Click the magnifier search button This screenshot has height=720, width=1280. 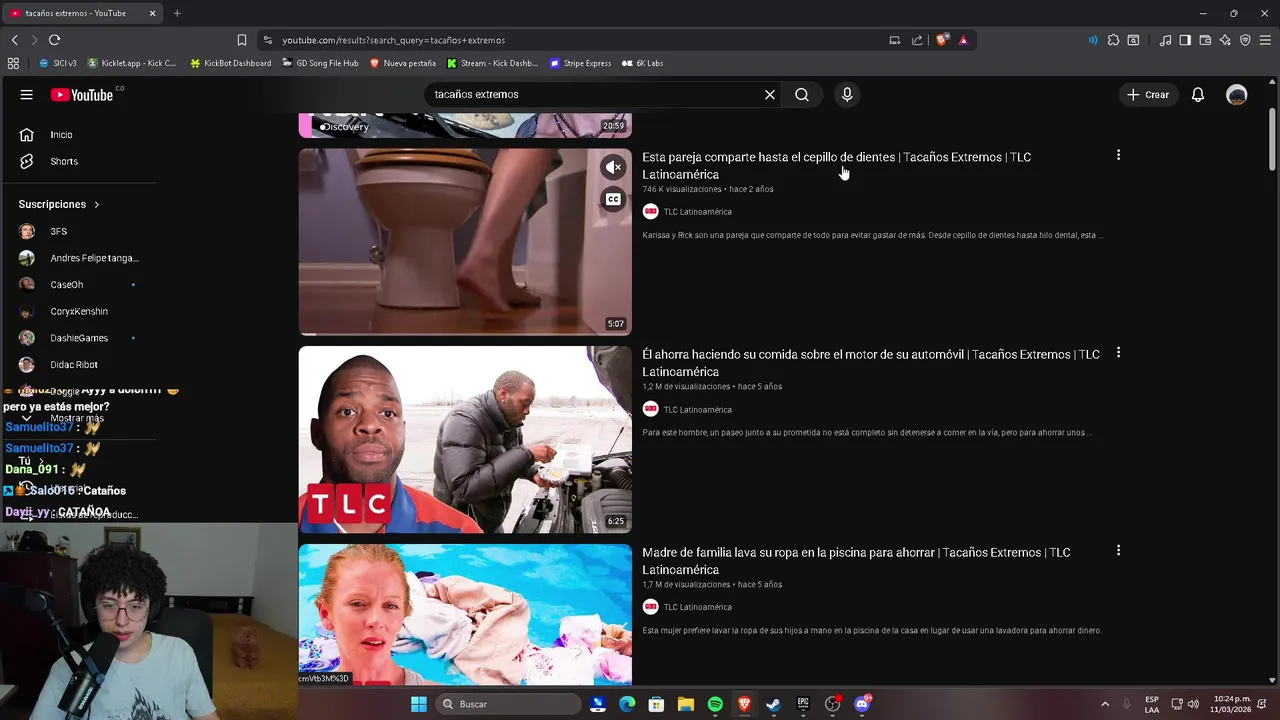[802, 95]
